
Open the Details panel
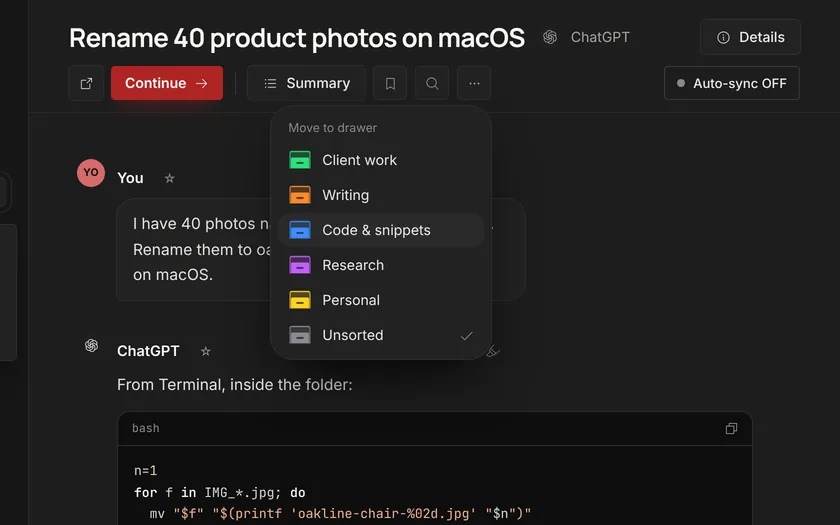[x=751, y=38]
